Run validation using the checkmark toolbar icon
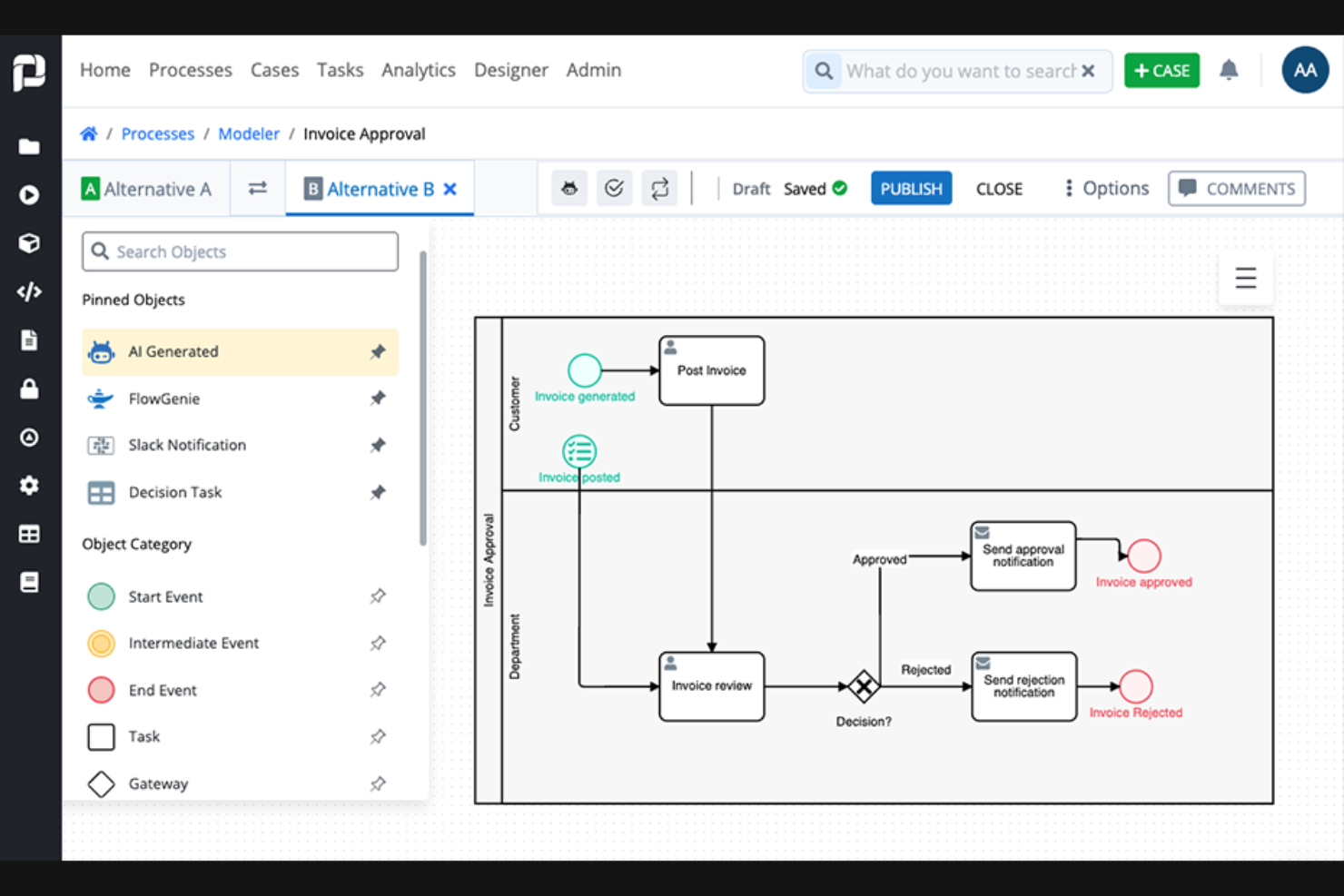 (x=615, y=188)
